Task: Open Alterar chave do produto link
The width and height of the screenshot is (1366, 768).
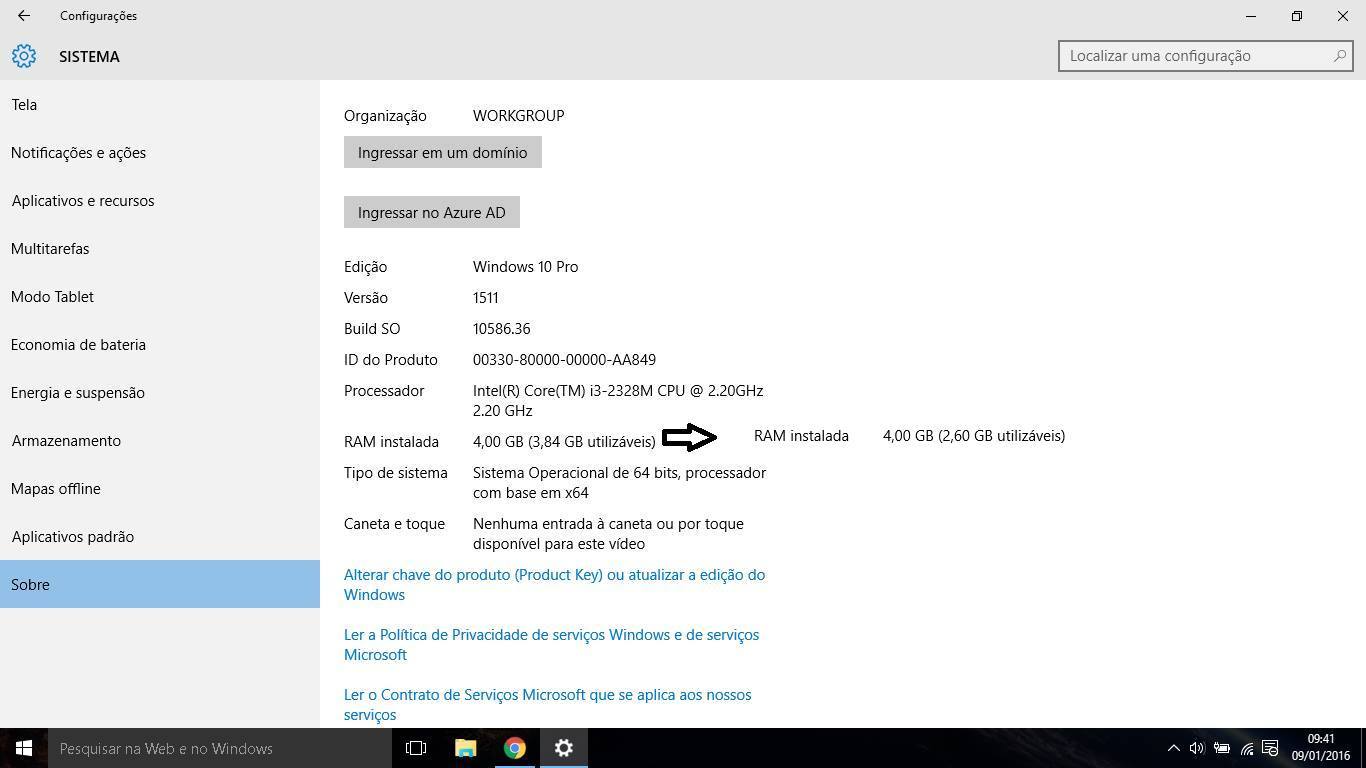Action: coord(555,584)
